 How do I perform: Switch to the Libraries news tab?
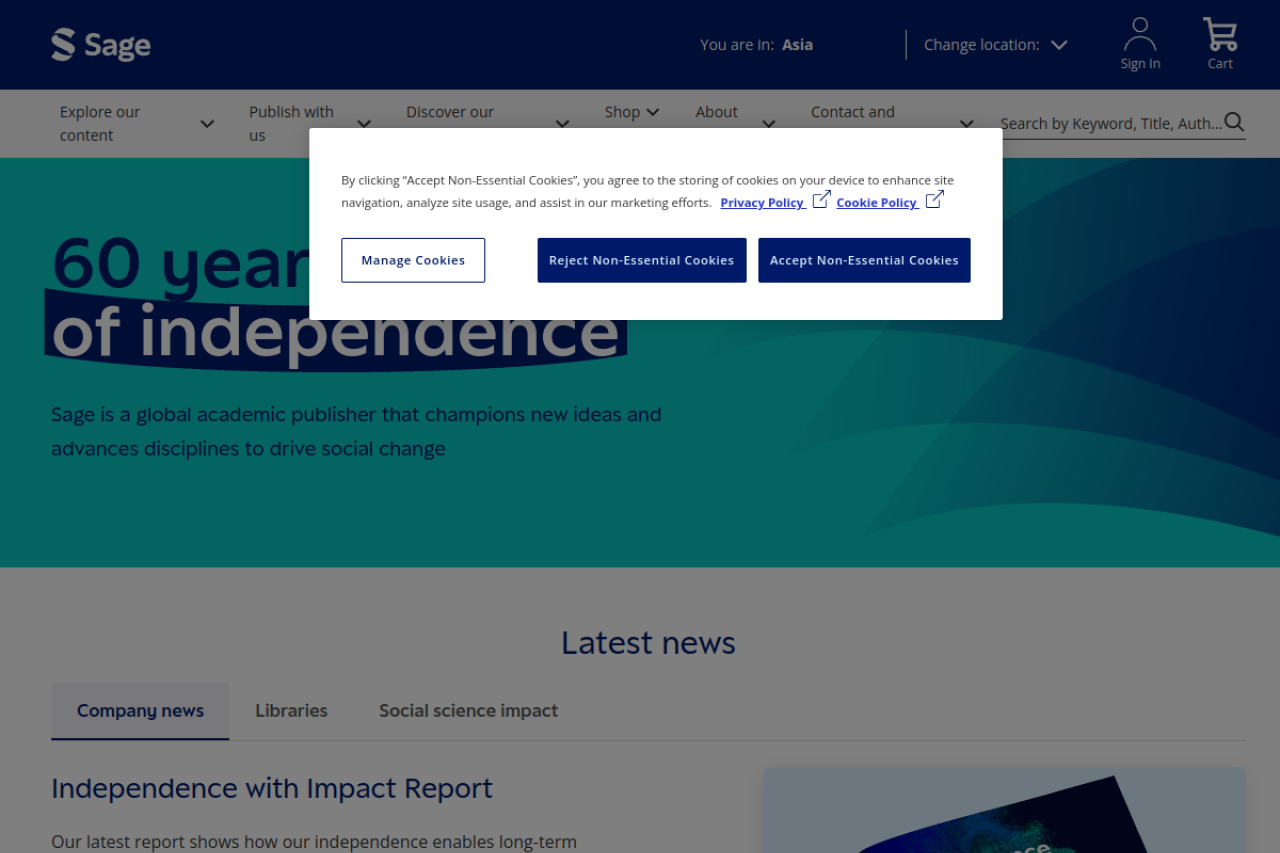[x=291, y=711]
